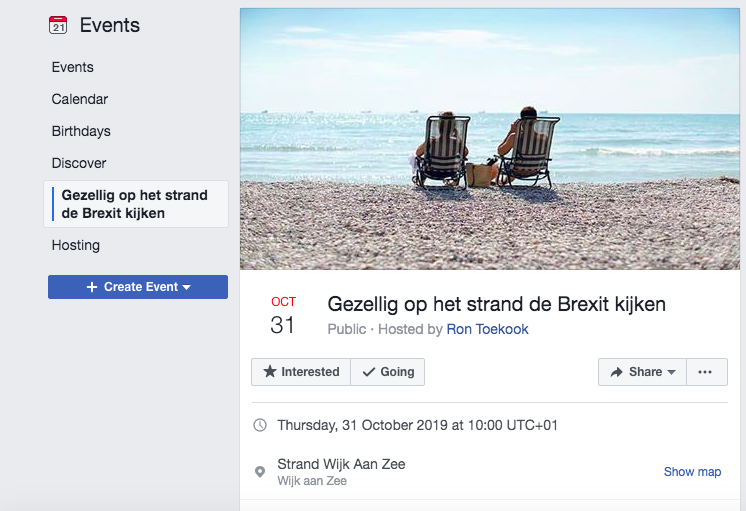Click the Show map link
Image resolution: width=746 pixels, height=511 pixels.
pos(692,472)
